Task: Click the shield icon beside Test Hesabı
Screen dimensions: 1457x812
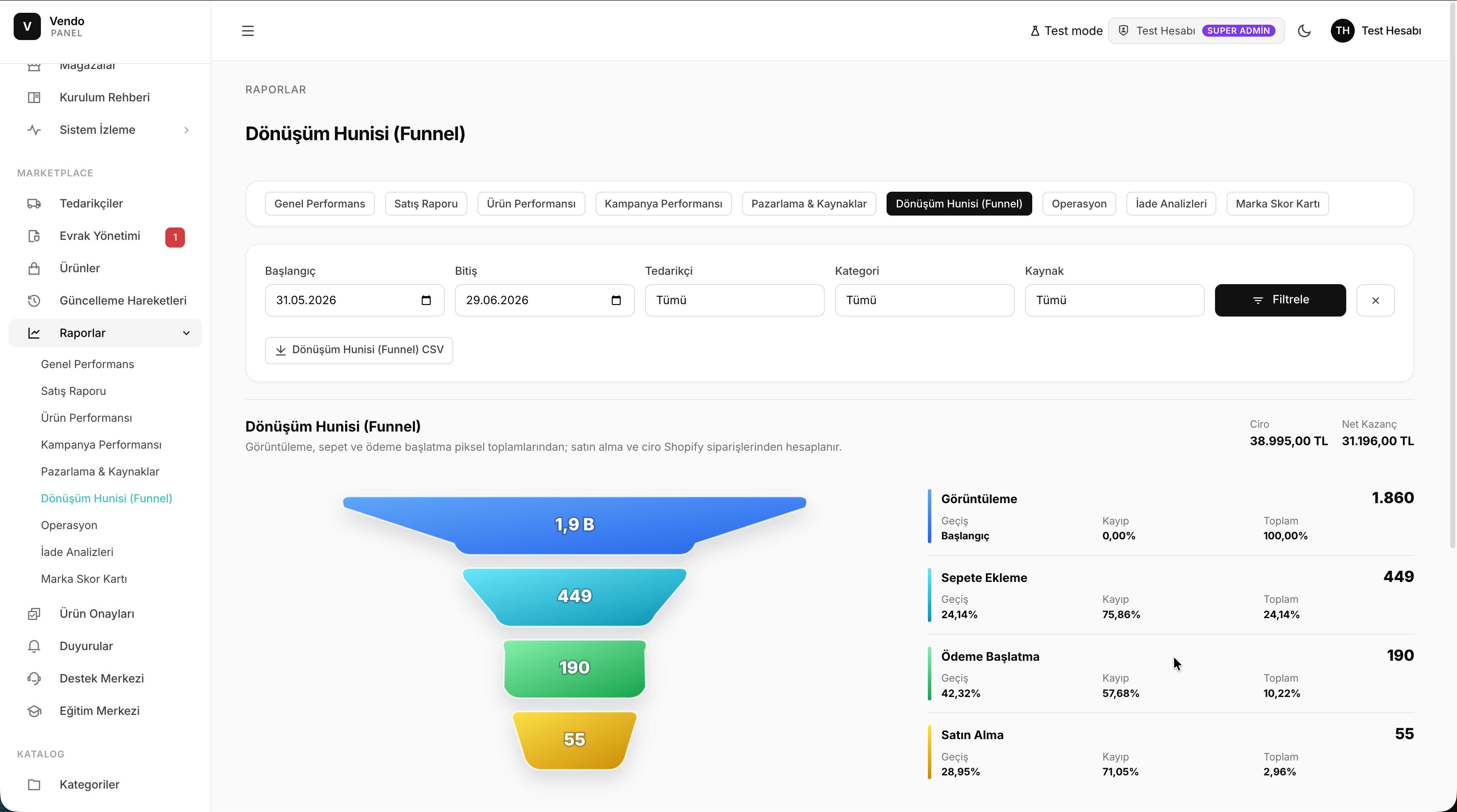Action: click(1123, 31)
